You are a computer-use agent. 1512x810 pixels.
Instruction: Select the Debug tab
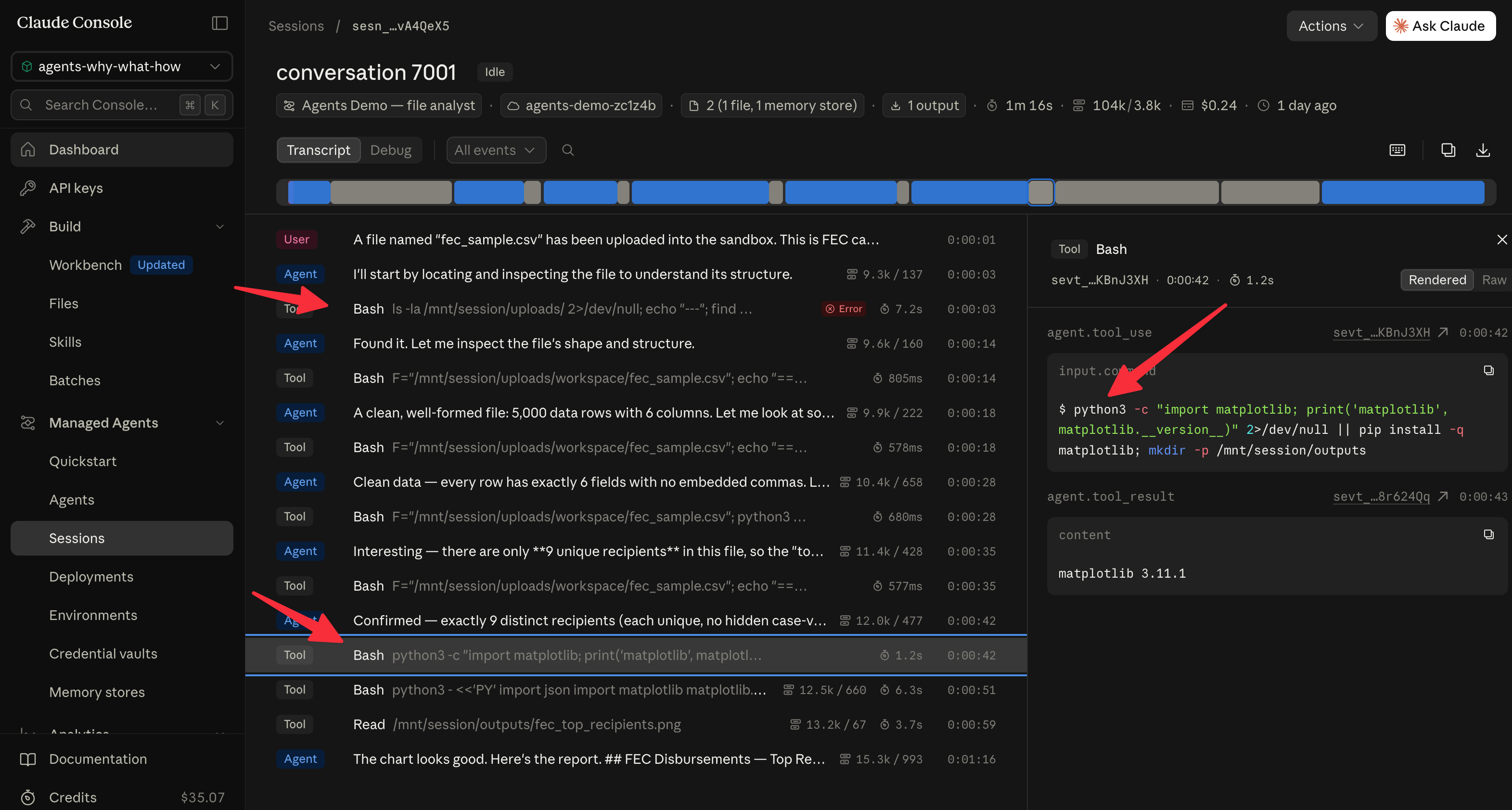(x=391, y=150)
